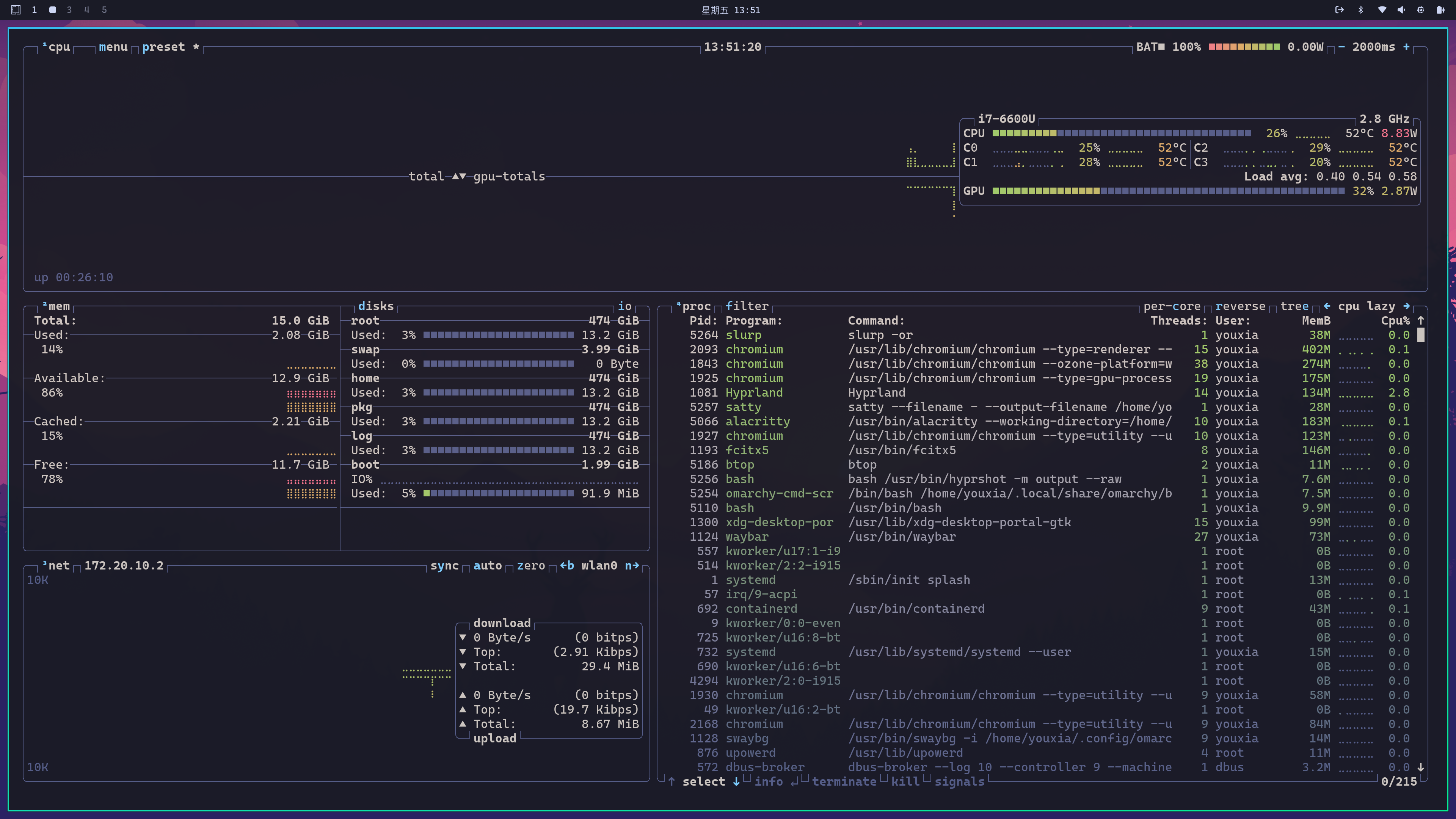Open the btop menu

(x=113, y=47)
